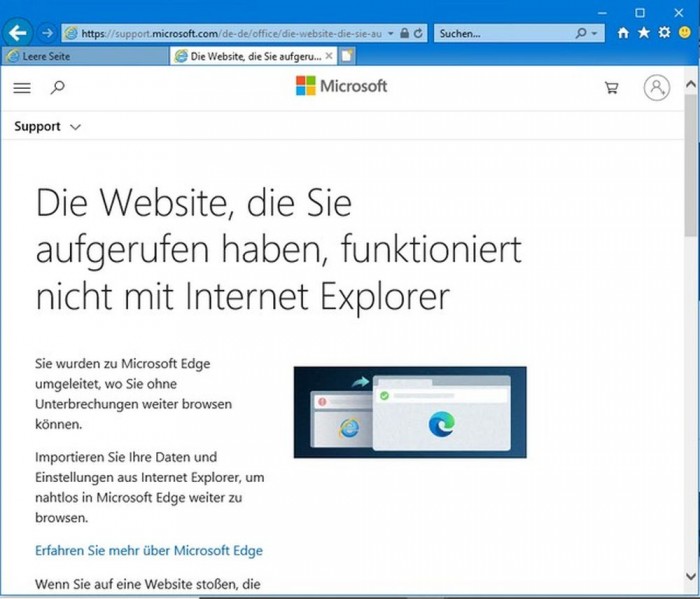Viewport: 700px width, 599px height.
Task: Minimize the Internet Explorer window
Action: click(602, 12)
